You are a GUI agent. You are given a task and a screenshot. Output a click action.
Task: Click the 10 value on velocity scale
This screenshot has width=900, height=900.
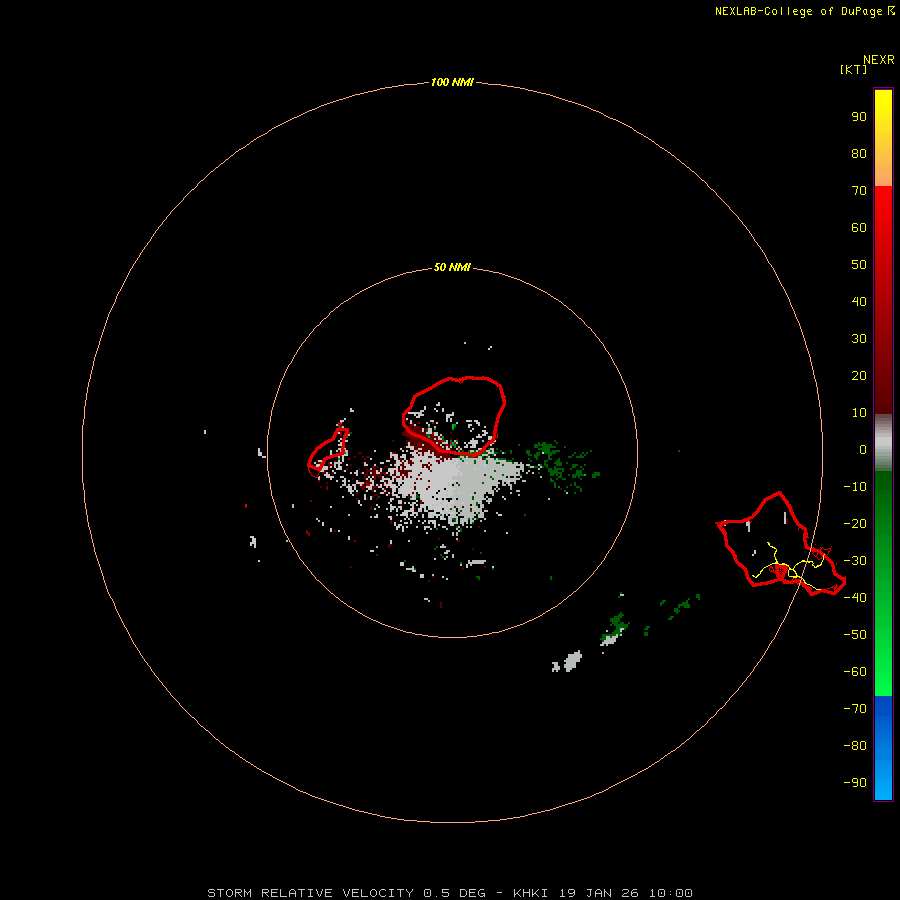tap(859, 413)
